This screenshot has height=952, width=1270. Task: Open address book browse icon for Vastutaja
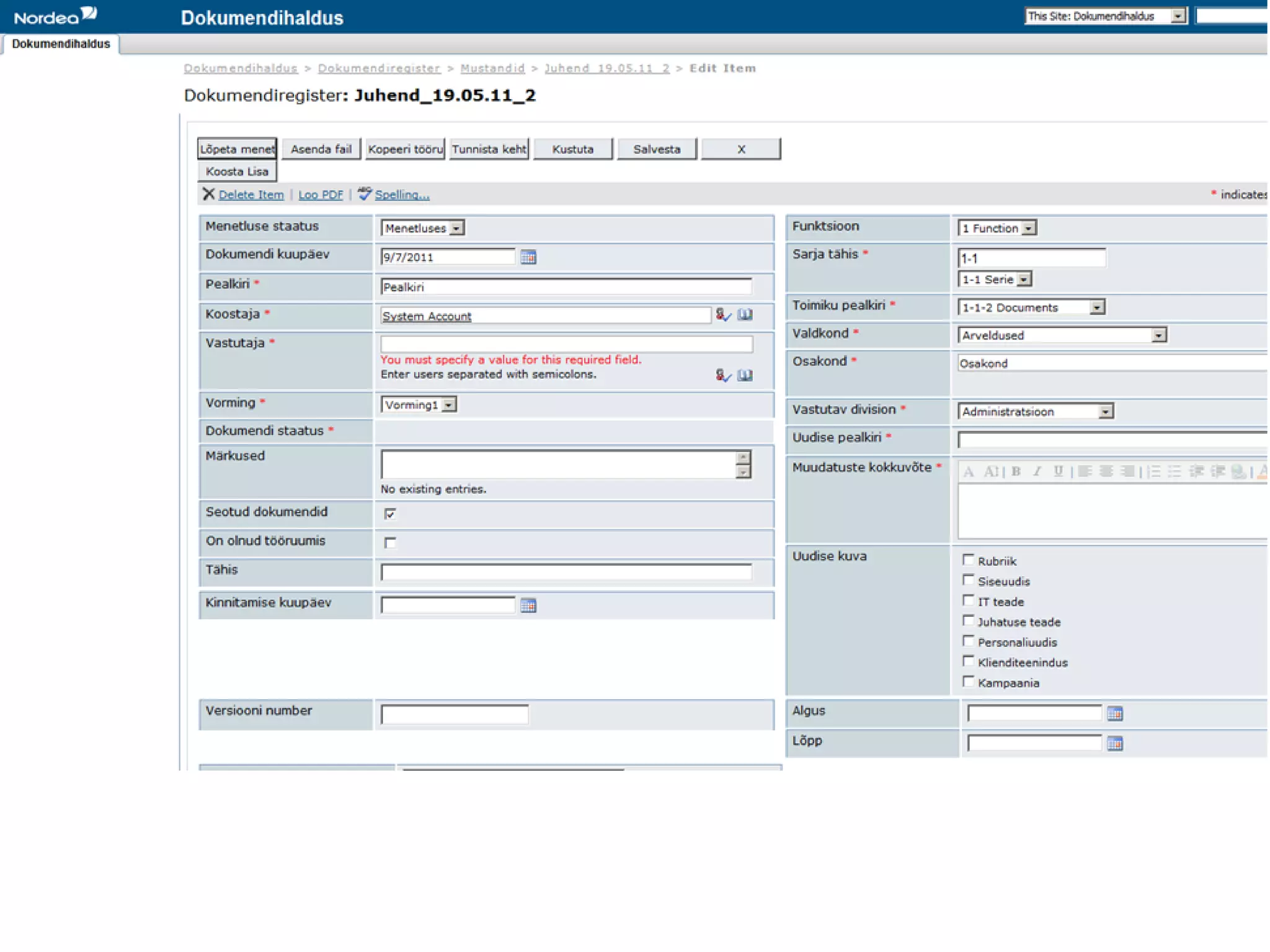click(x=745, y=375)
